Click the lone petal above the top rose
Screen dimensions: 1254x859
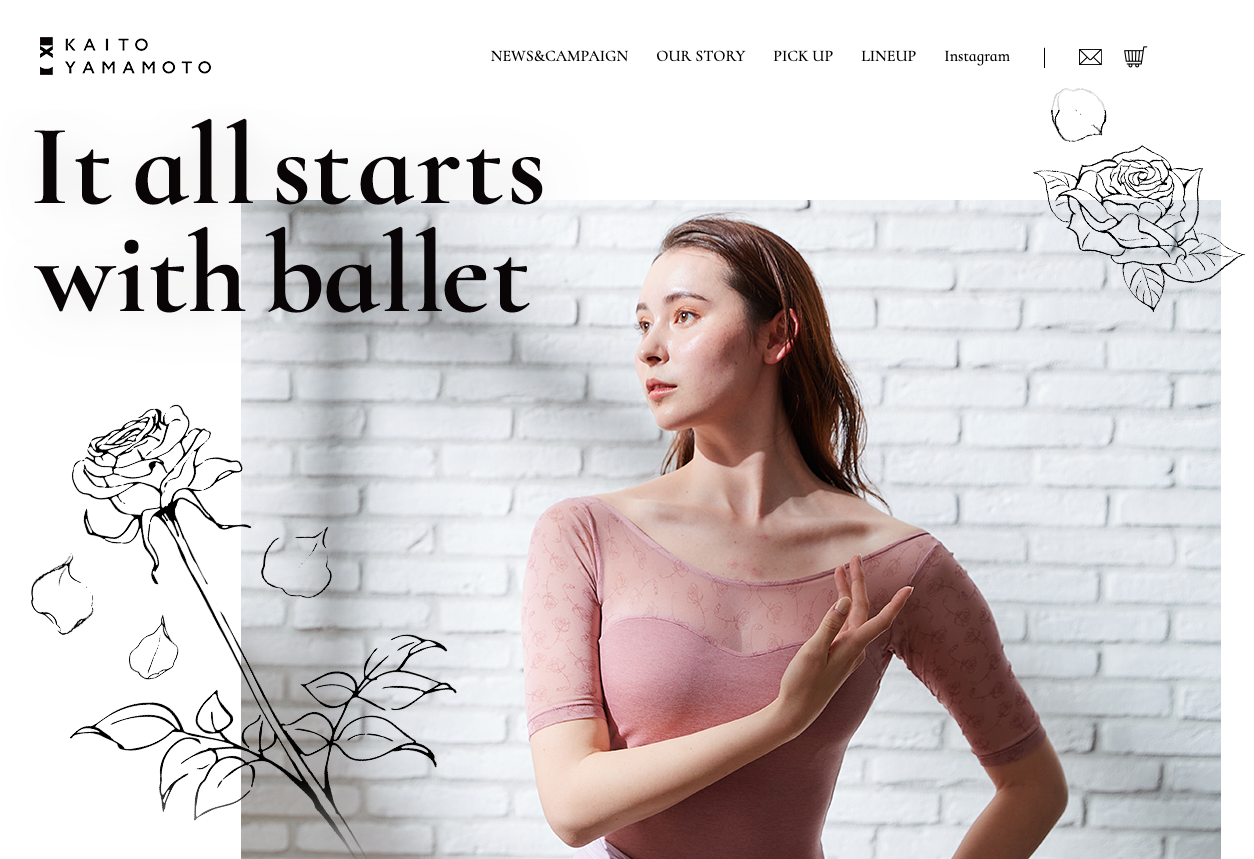pos(1079,114)
